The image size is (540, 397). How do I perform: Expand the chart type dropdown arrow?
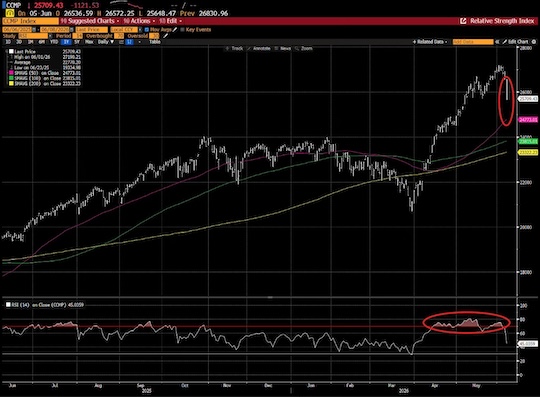click(139, 42)
